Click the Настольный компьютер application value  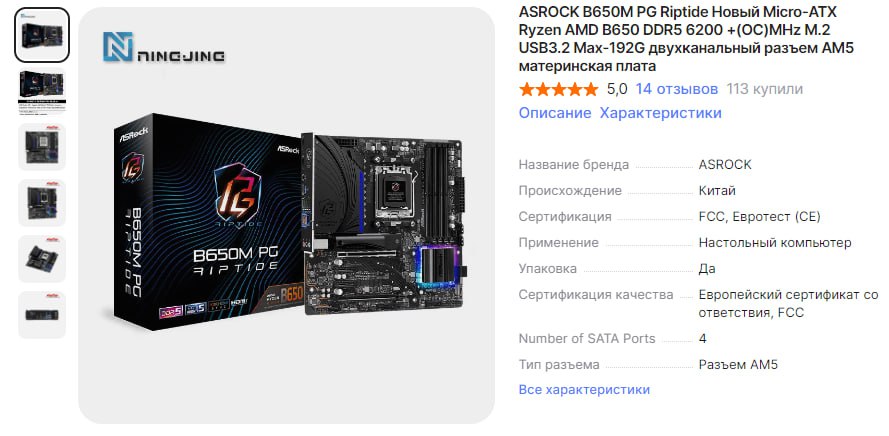(774, 243)
